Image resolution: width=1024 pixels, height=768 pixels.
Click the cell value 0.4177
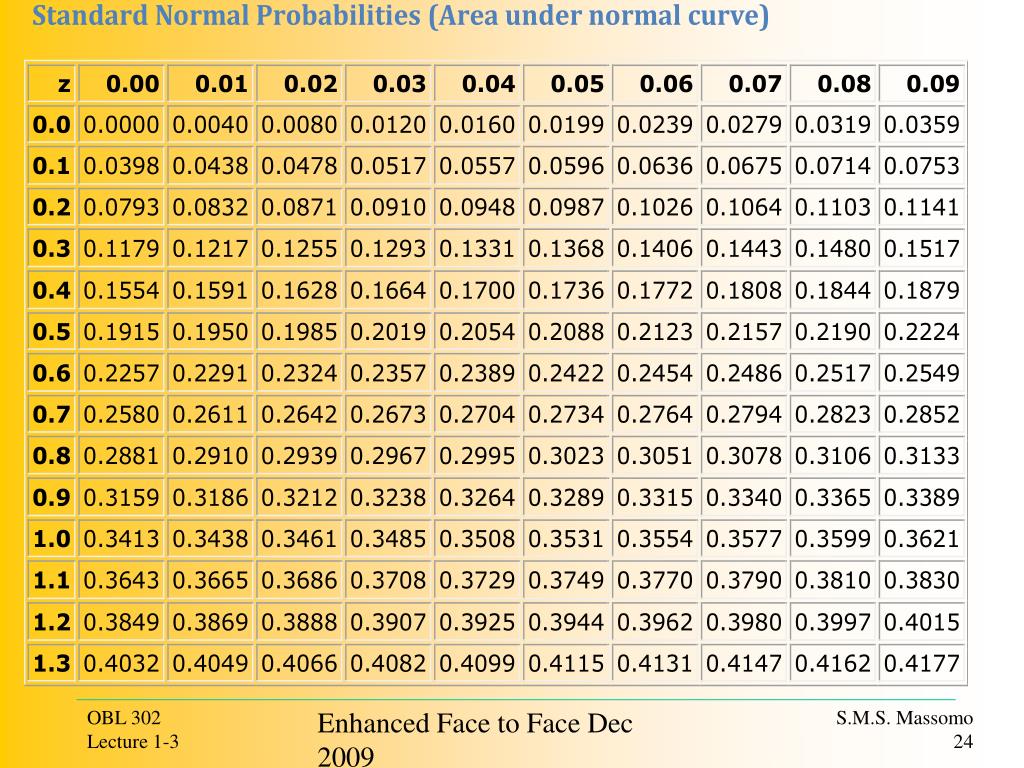921,664
